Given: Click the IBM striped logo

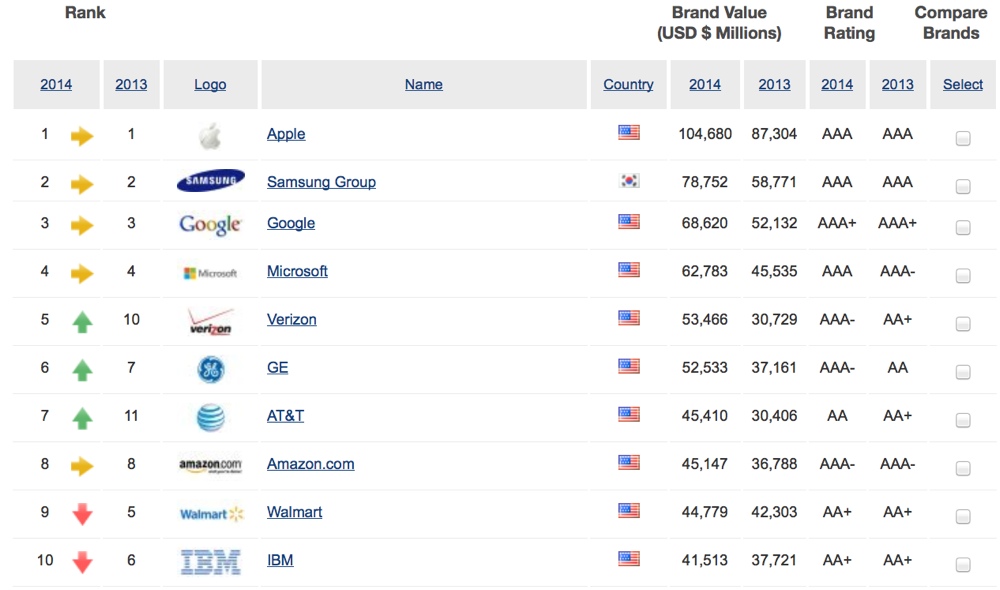Looking at the screenshot, I should coord(210,561).
